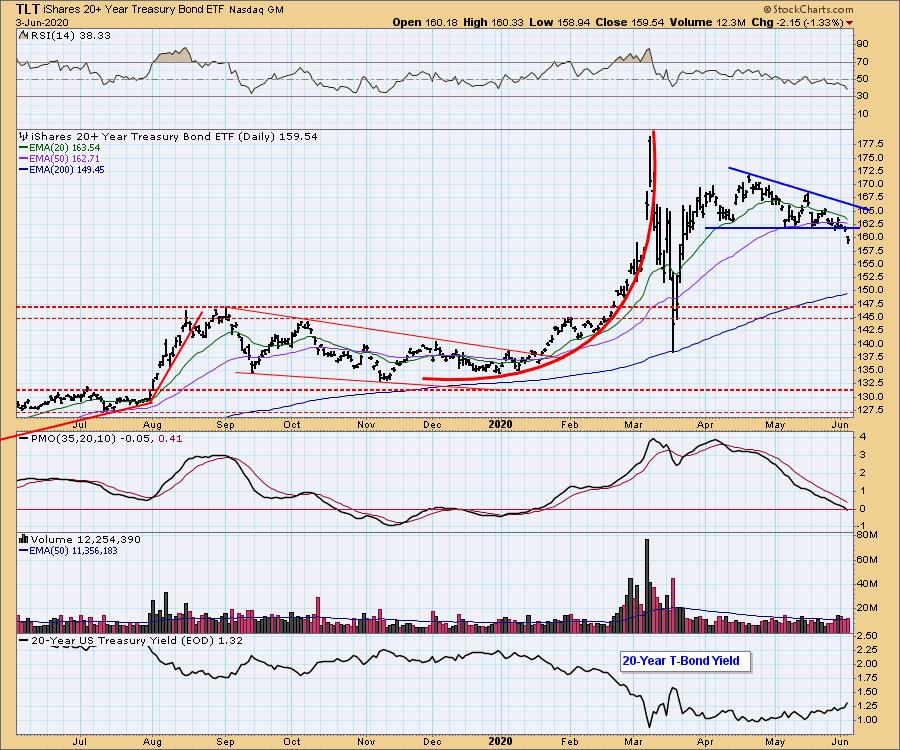Click the Volume 12.3M header value
This screenshot has height=750, width=900.
coord(707,22)
